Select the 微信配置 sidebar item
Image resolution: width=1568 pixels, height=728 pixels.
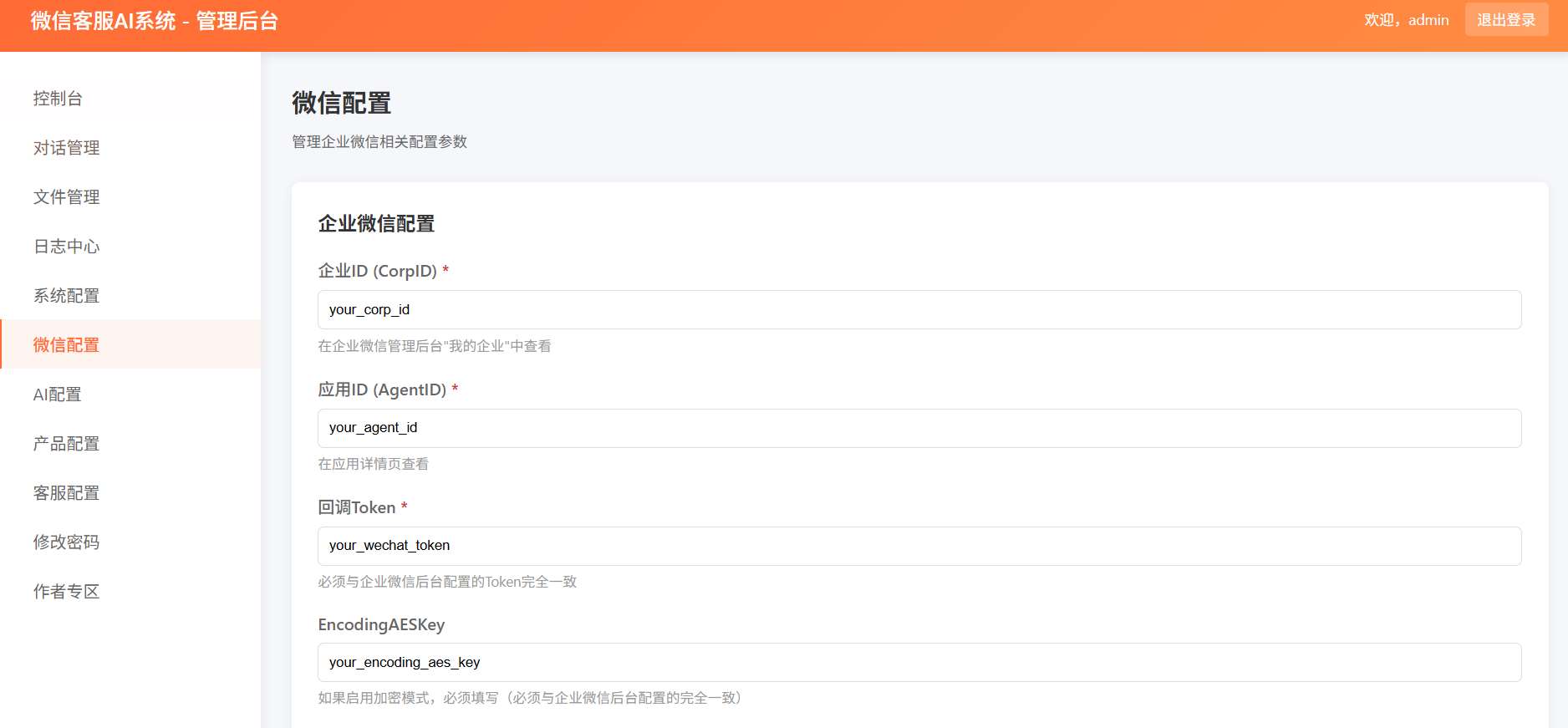click(x=66, y=345)
